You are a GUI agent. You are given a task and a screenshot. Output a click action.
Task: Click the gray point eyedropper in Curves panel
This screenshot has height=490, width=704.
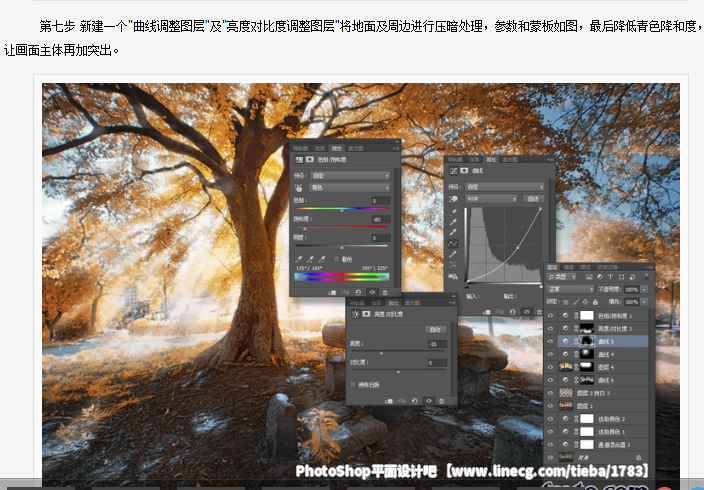453,222
